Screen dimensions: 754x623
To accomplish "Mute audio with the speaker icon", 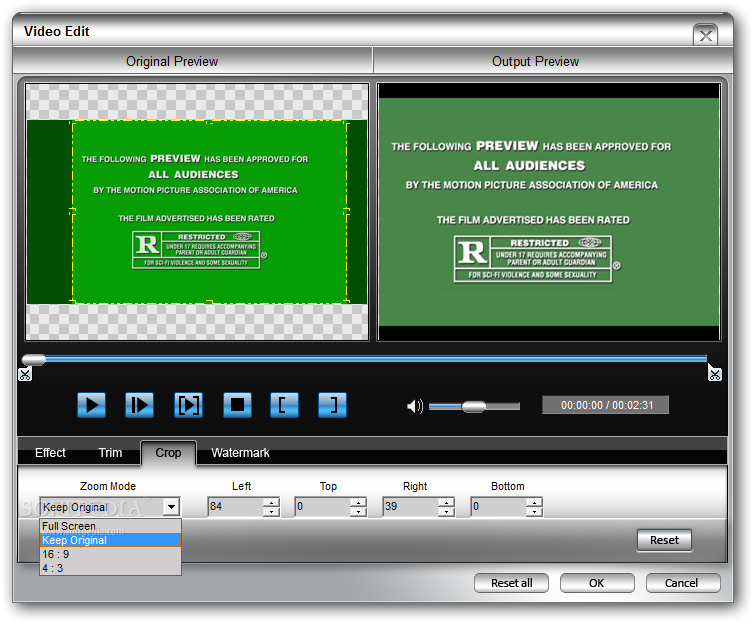I will coord(415,406).
